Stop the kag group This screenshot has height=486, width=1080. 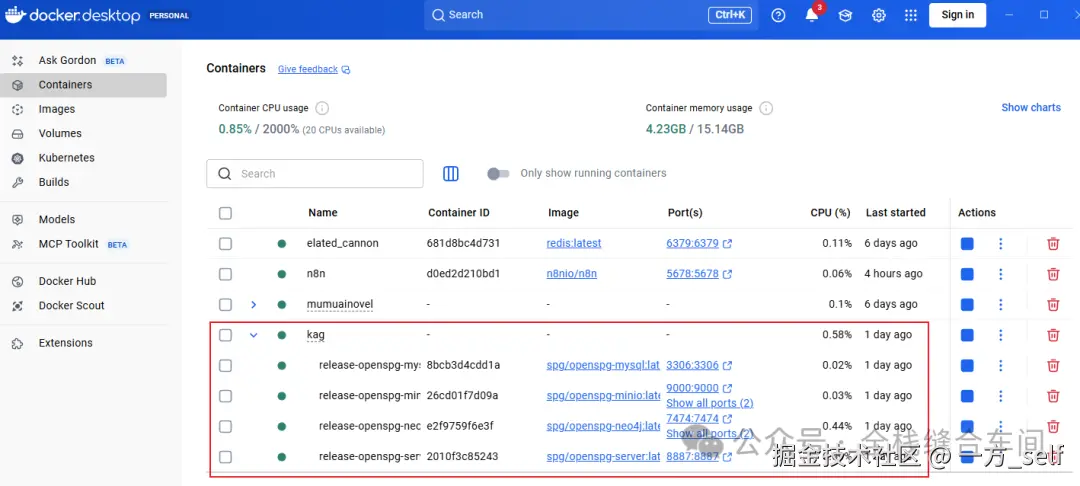(967, 335)
